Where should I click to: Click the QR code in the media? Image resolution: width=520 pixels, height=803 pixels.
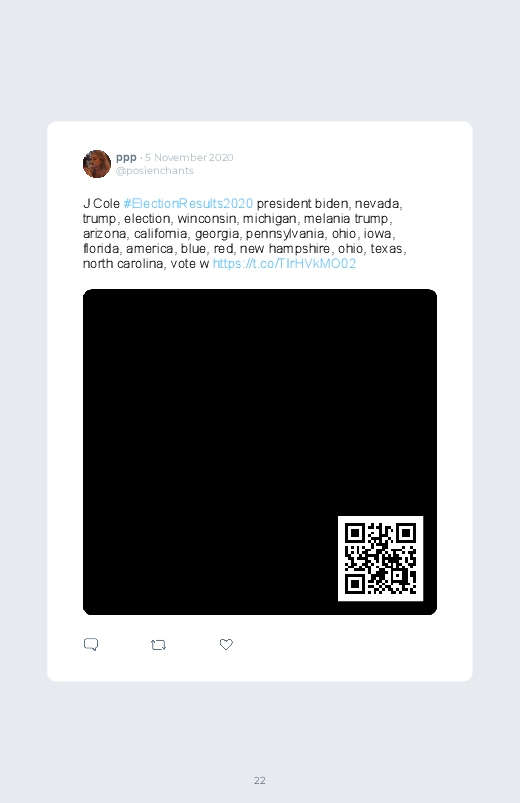point(380,558)
